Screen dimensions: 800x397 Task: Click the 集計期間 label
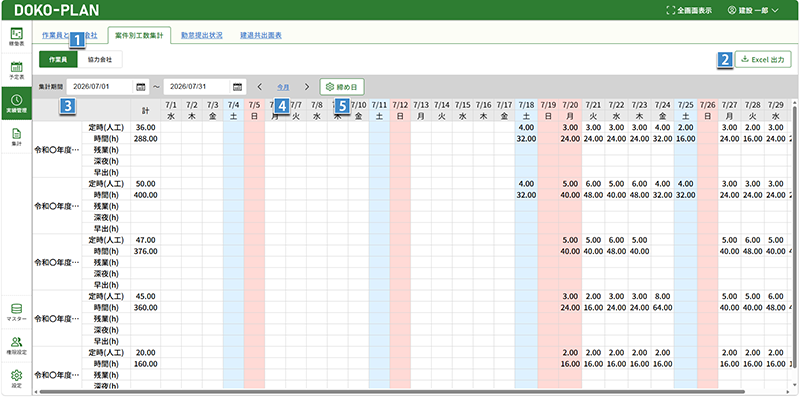[x=50, y=87]
